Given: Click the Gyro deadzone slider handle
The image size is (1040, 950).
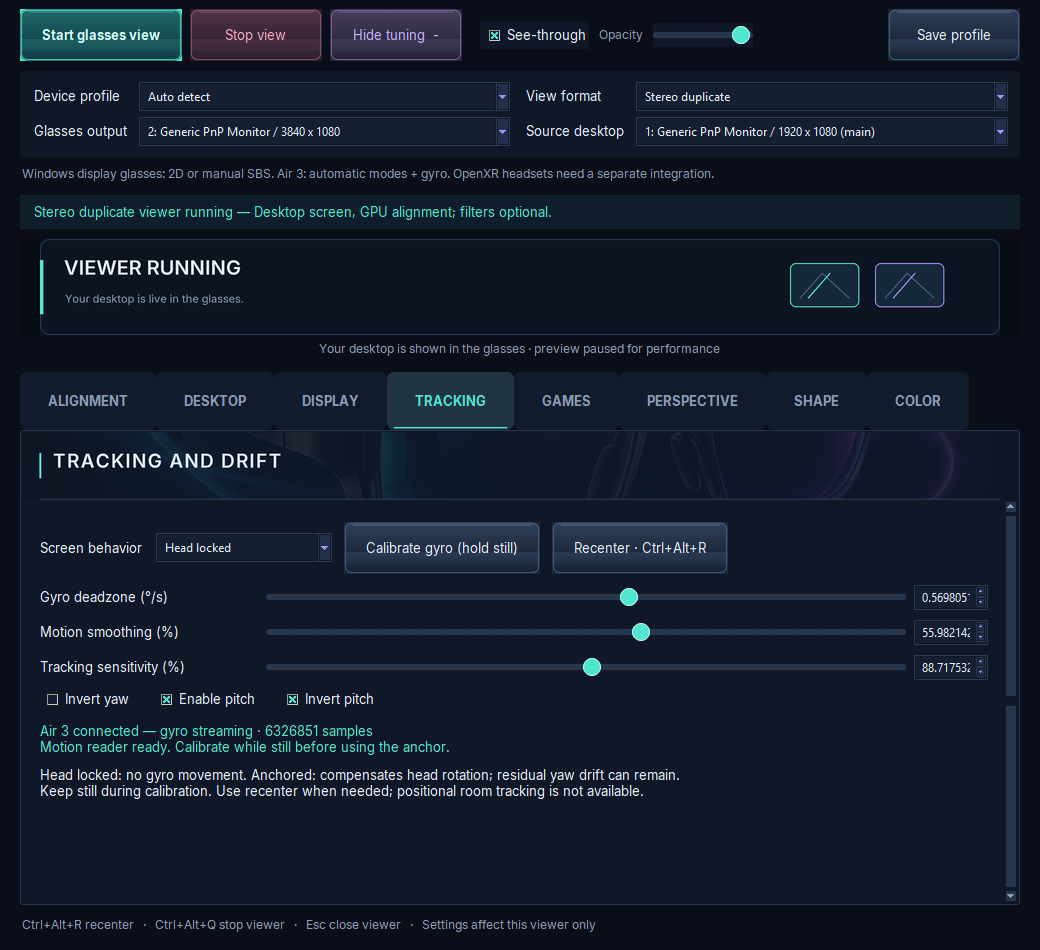Looking at the screenshot, I should 629,597.
